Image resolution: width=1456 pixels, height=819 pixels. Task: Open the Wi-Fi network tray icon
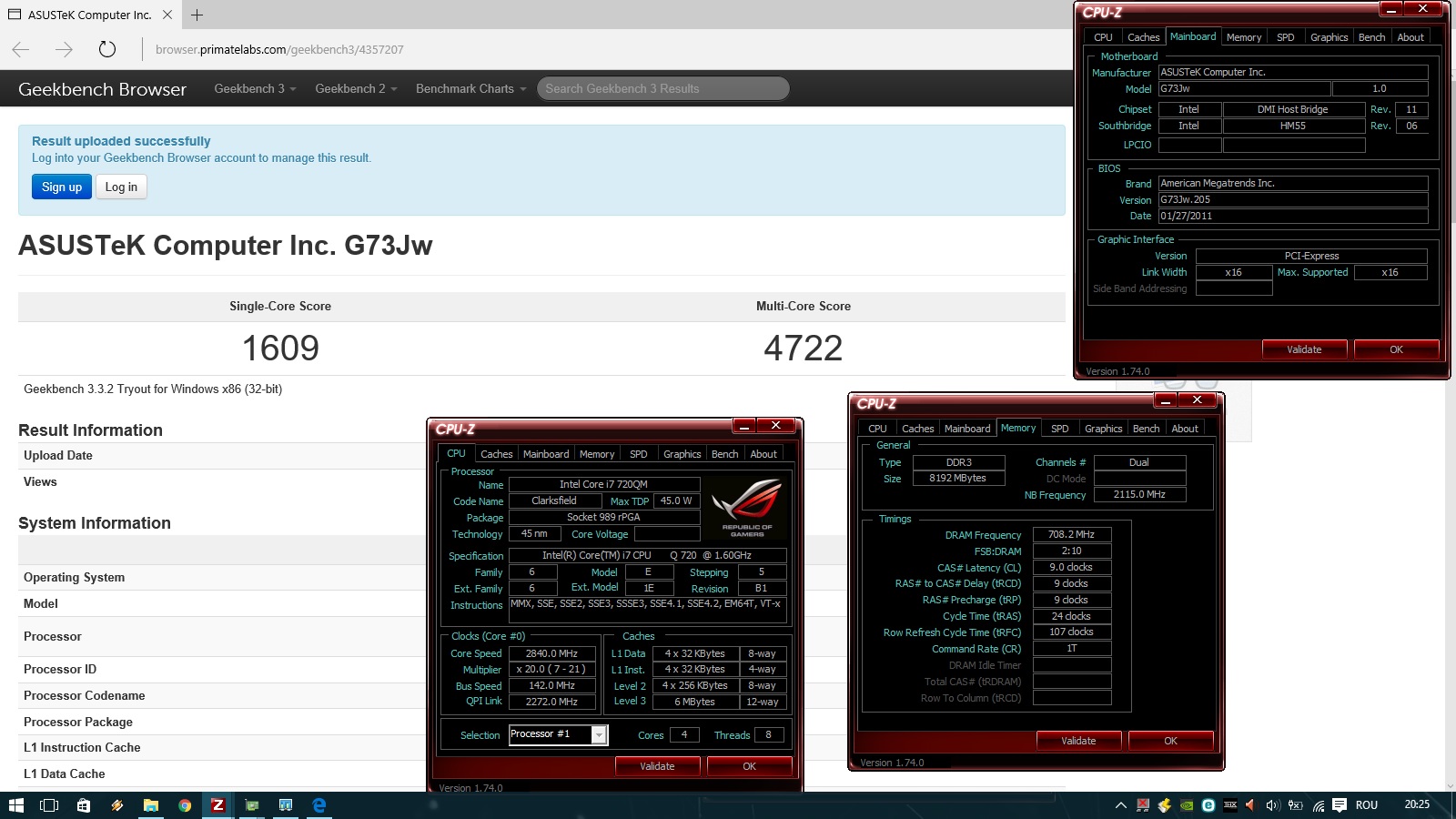(1318, 805)
